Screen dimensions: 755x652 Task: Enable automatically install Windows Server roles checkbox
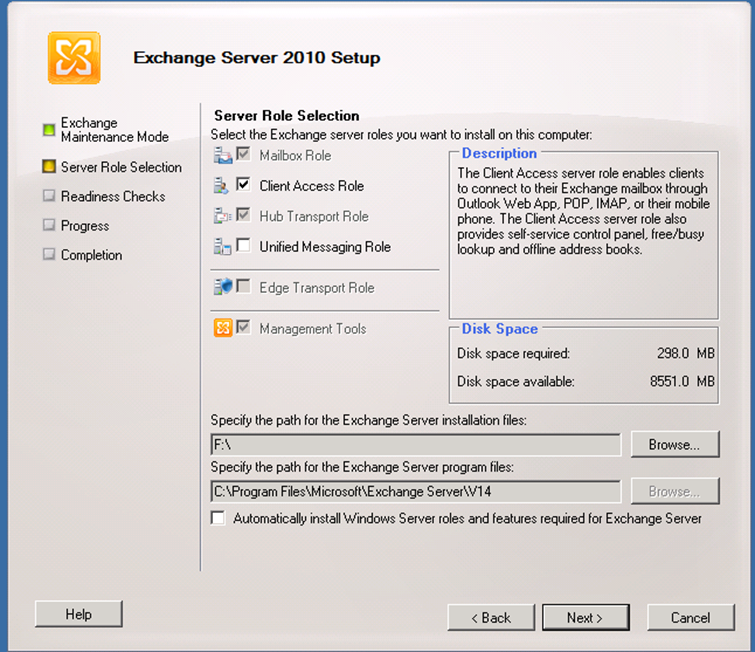[218, 518]
